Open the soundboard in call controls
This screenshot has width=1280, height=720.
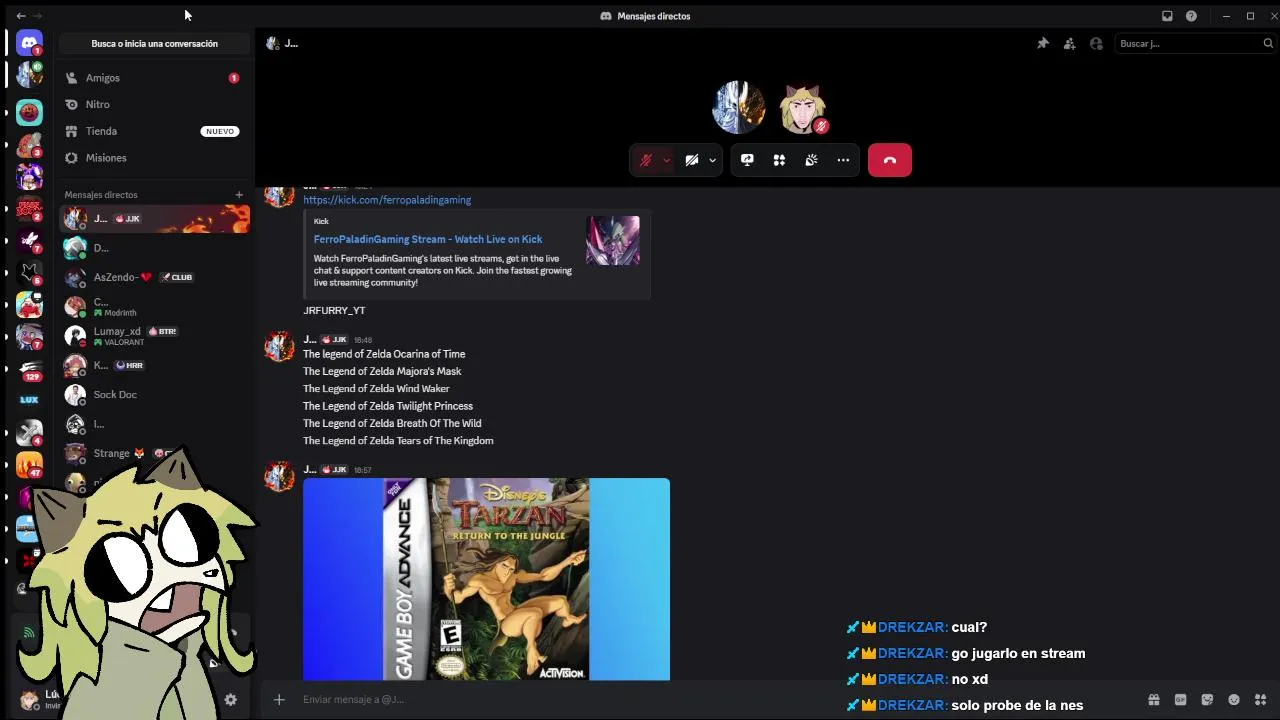(x=811, y=160)
